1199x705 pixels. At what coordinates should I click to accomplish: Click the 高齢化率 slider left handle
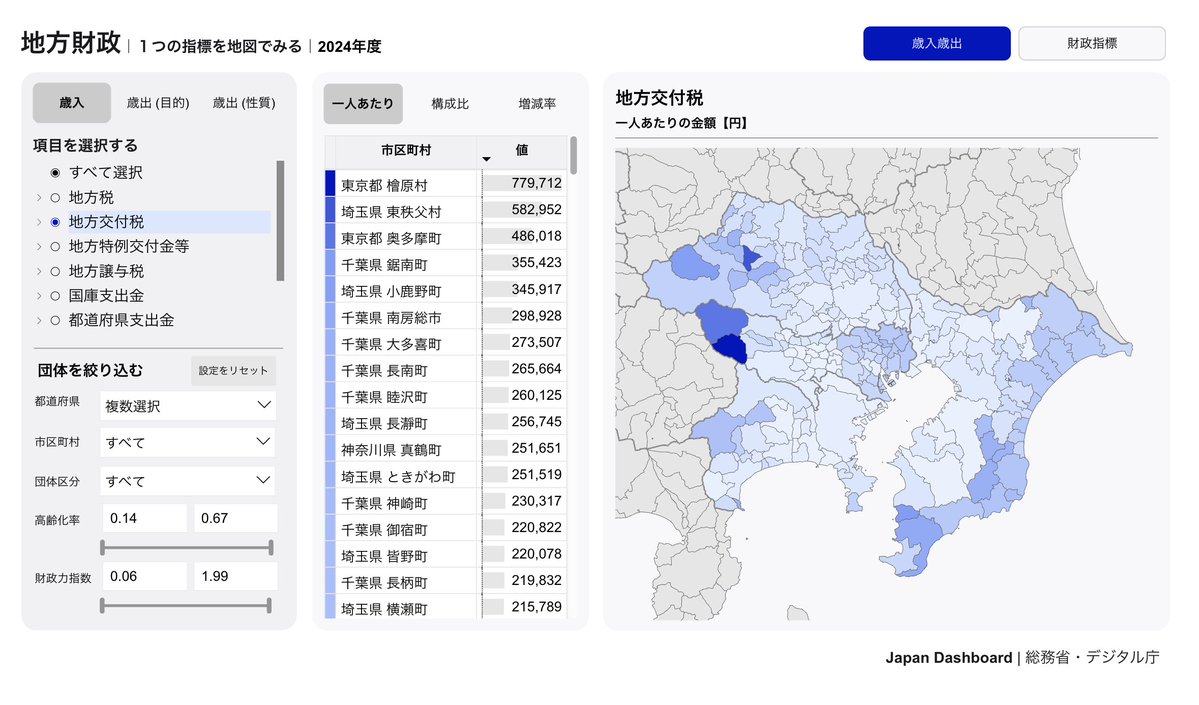click(x=102, y=547)
